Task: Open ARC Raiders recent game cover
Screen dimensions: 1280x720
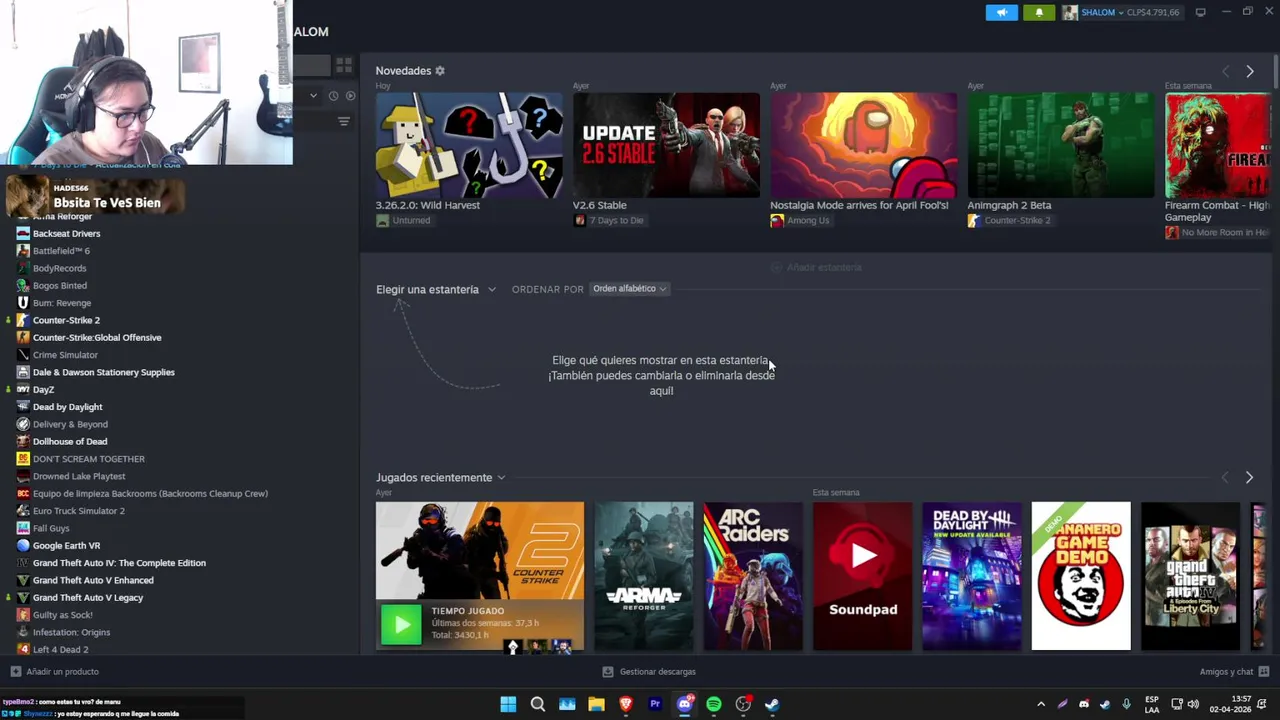Action: (x=753, y=576)
